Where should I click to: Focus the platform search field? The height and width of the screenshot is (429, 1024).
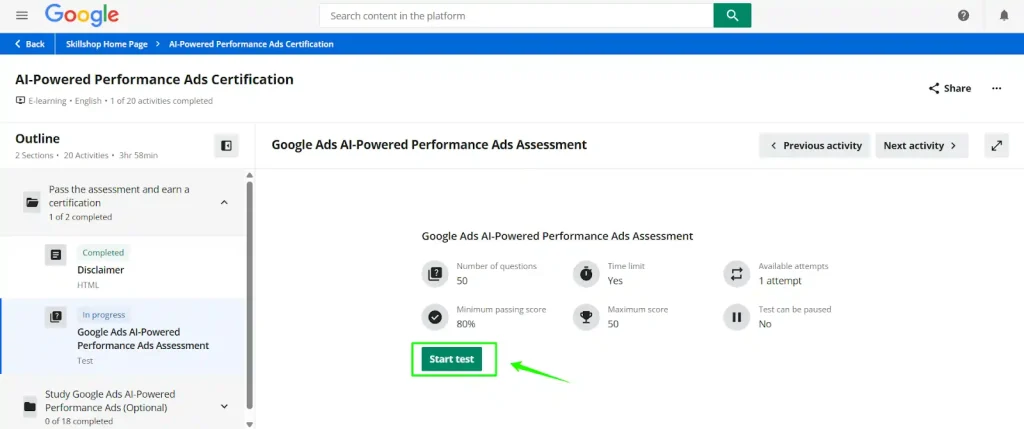tap(517, 15)
